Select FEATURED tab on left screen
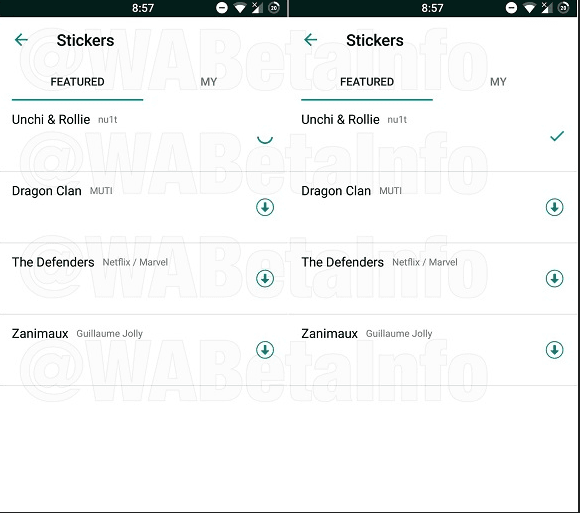 (x=77, y=82)
